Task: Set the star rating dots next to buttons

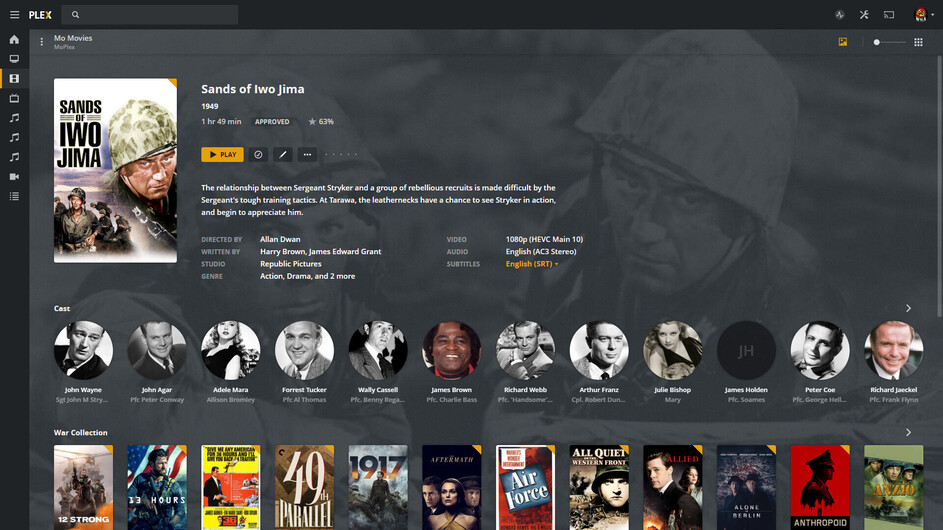Action: tap(341, 155)
